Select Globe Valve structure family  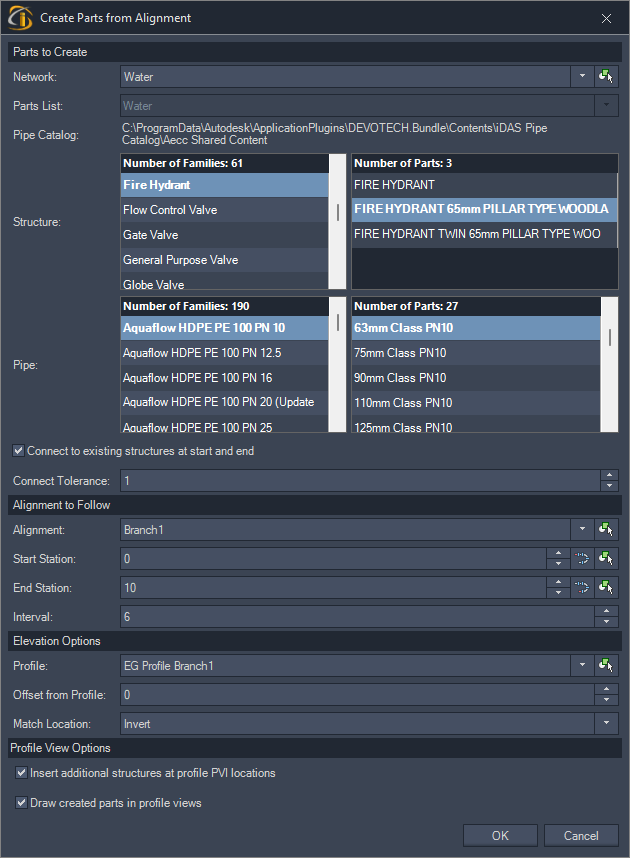pyautogui.click(x=224, y=281)
